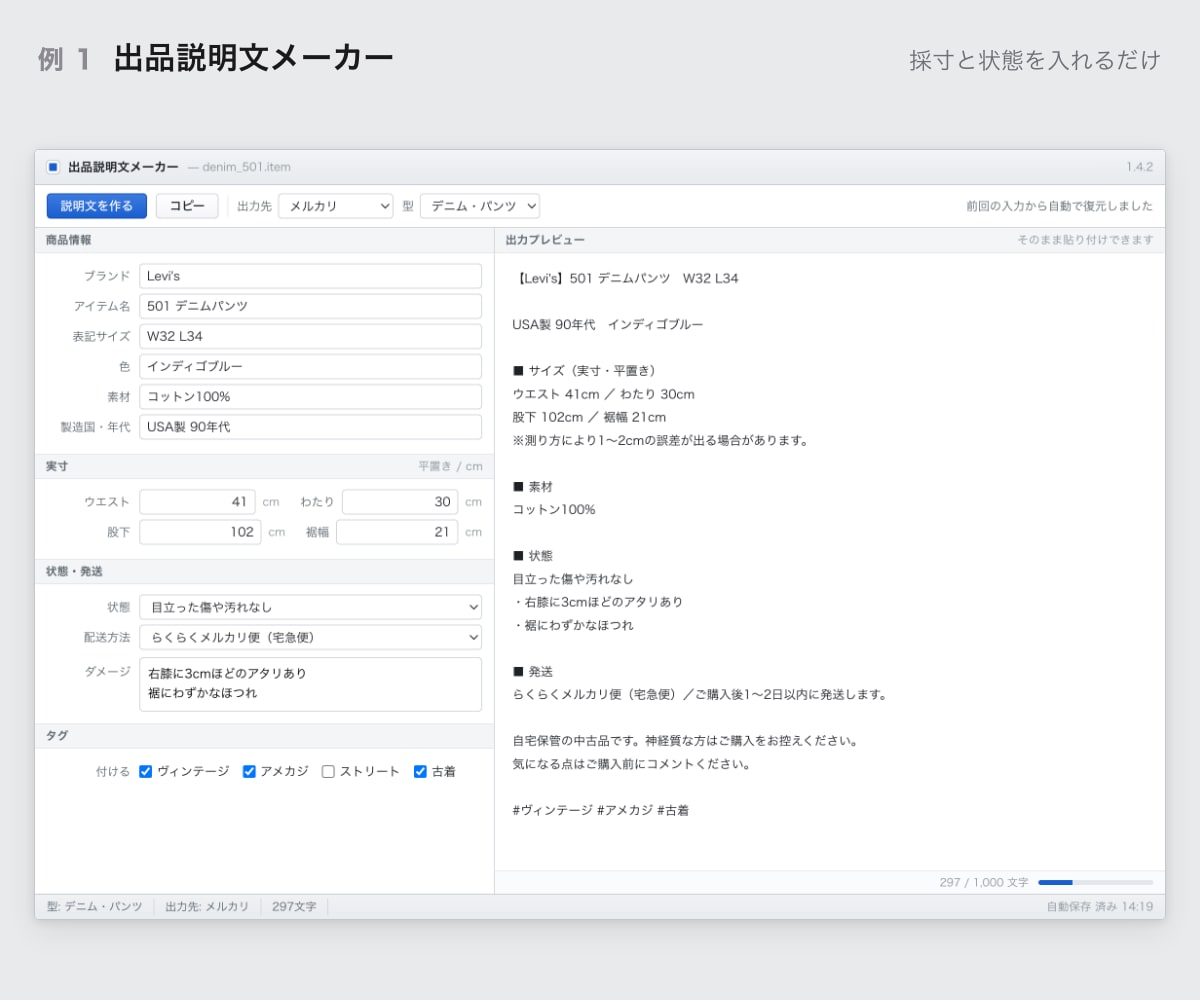Click the タグ section header
Screen dimensions: 1200x1000
264,735
